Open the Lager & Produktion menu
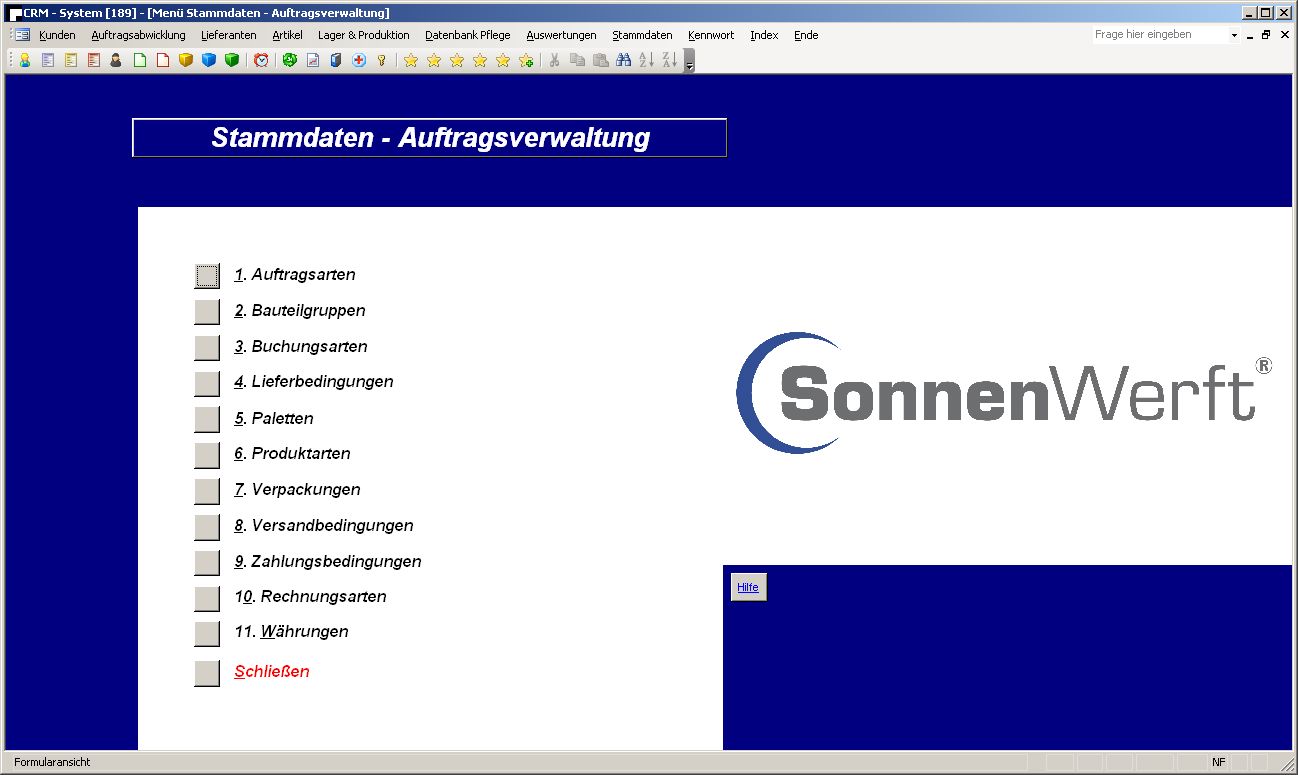The height and width of the screenshot is (775, 1298). click(x=364, y=35)
